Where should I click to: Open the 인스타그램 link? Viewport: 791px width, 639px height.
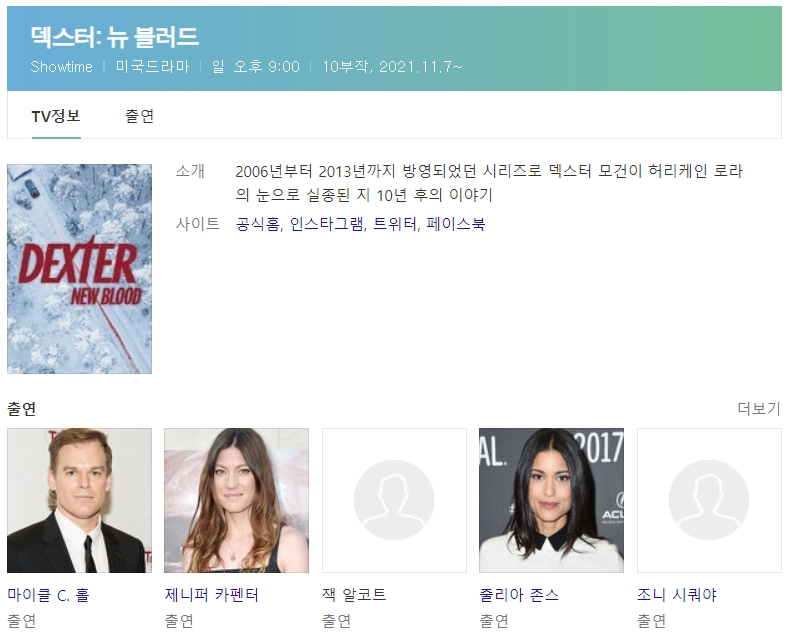click(x=327, y=223)
